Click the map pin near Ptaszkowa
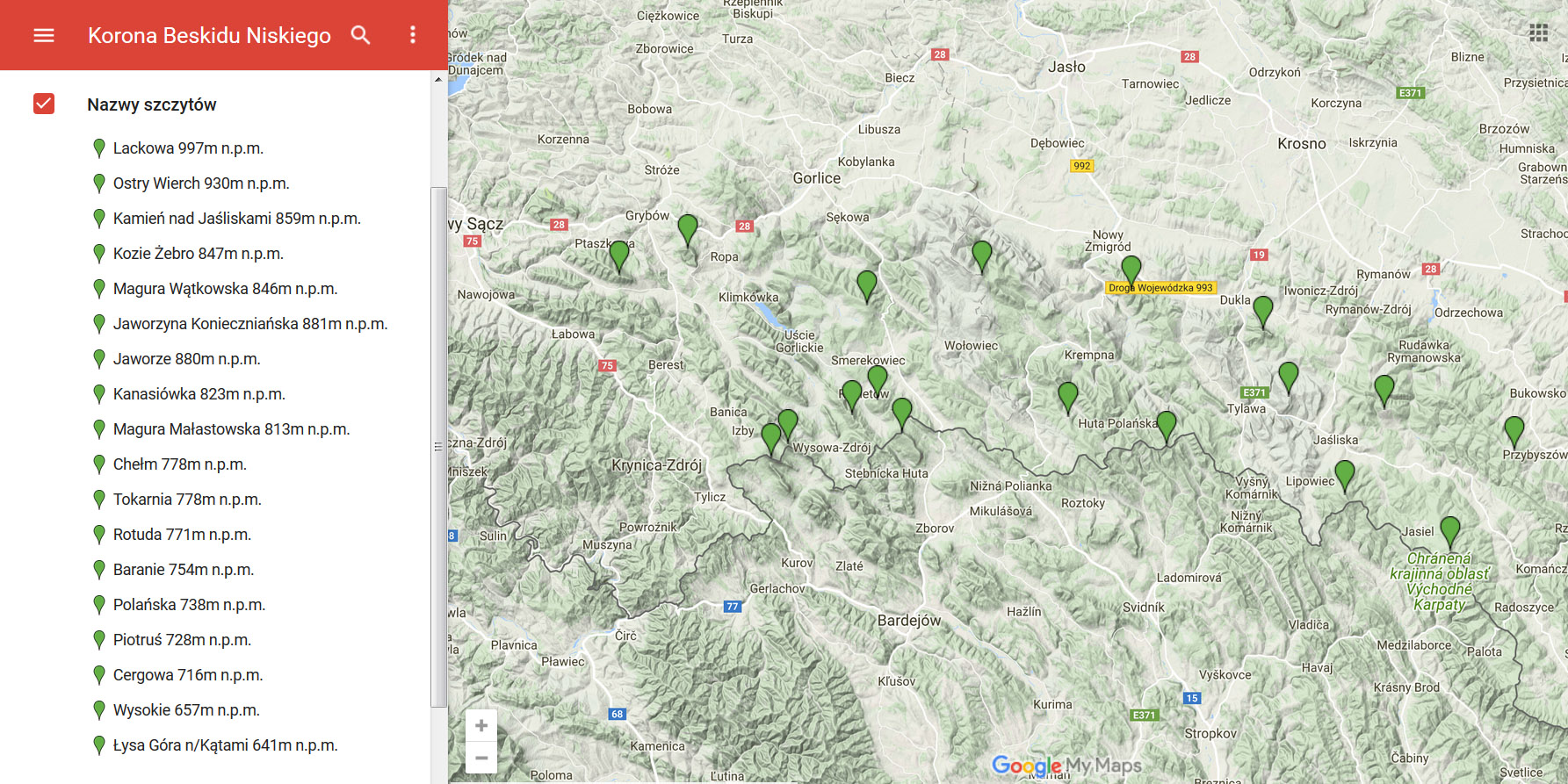The image size is (1568, 784). [619, 255]
